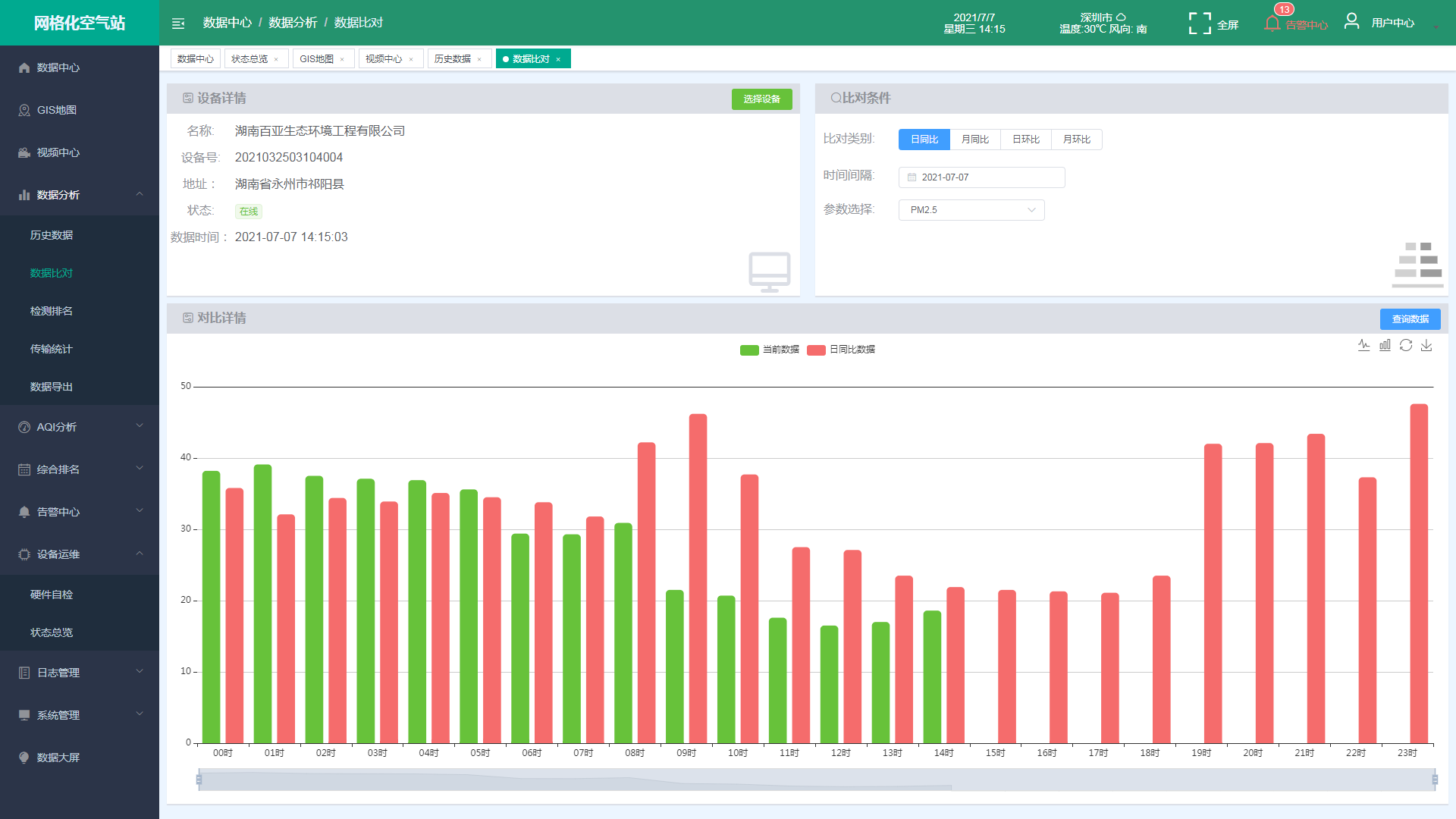
Task: Click the 查询数据 button
Action: click(x=1410, y=319)
